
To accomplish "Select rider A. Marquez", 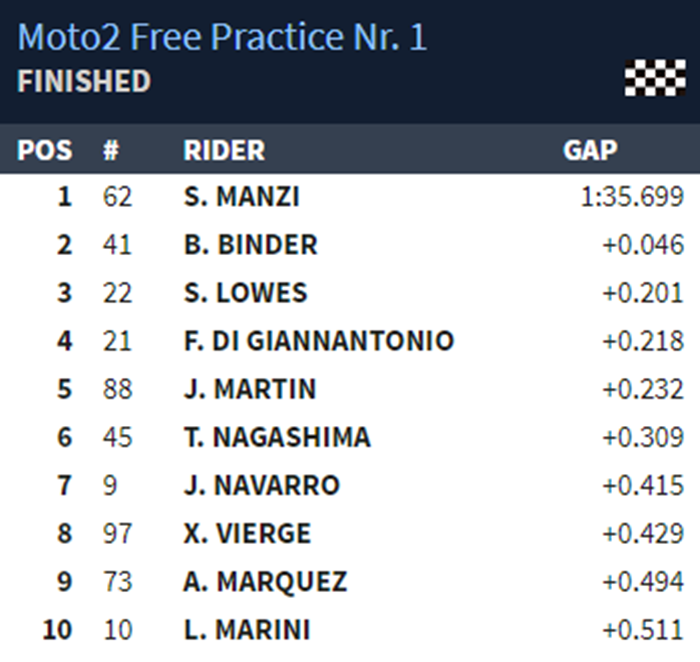I will click(x=265, y=581).
